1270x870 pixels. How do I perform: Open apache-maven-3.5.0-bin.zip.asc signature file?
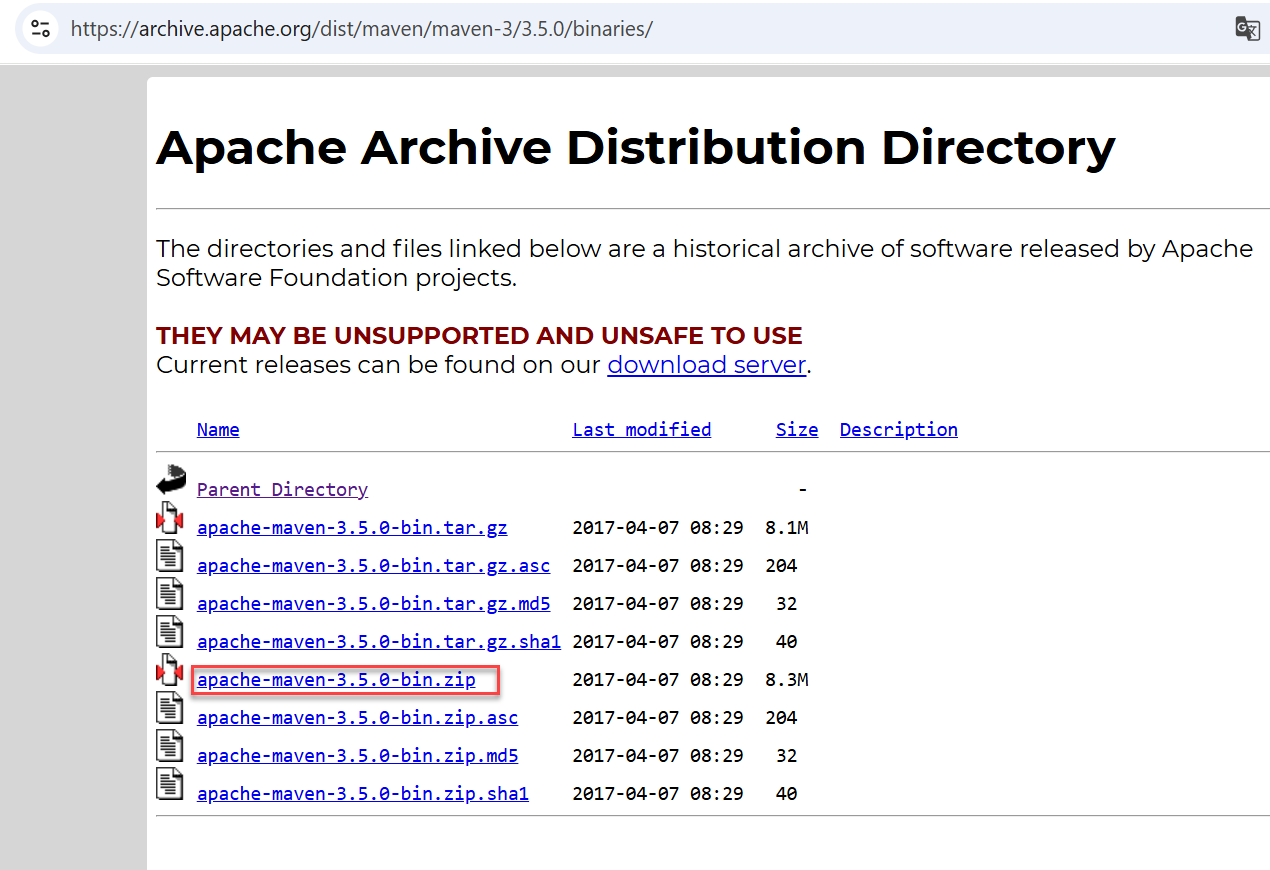[358, 718]
